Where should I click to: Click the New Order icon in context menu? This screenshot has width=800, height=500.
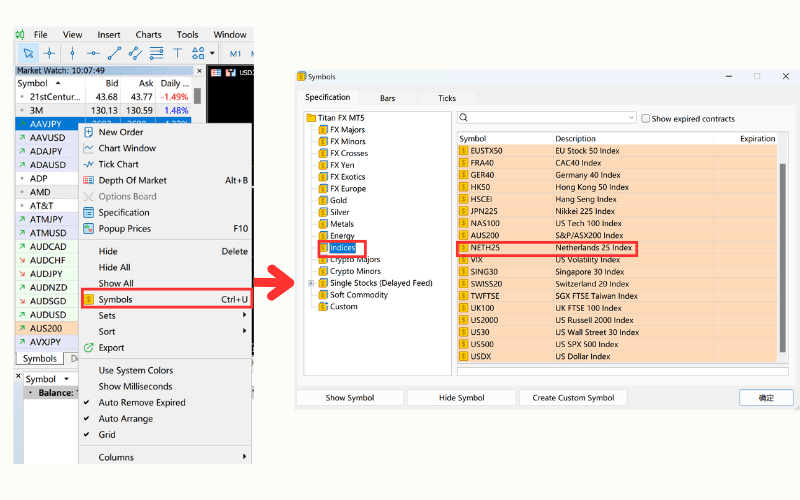[x=89, y=132]
